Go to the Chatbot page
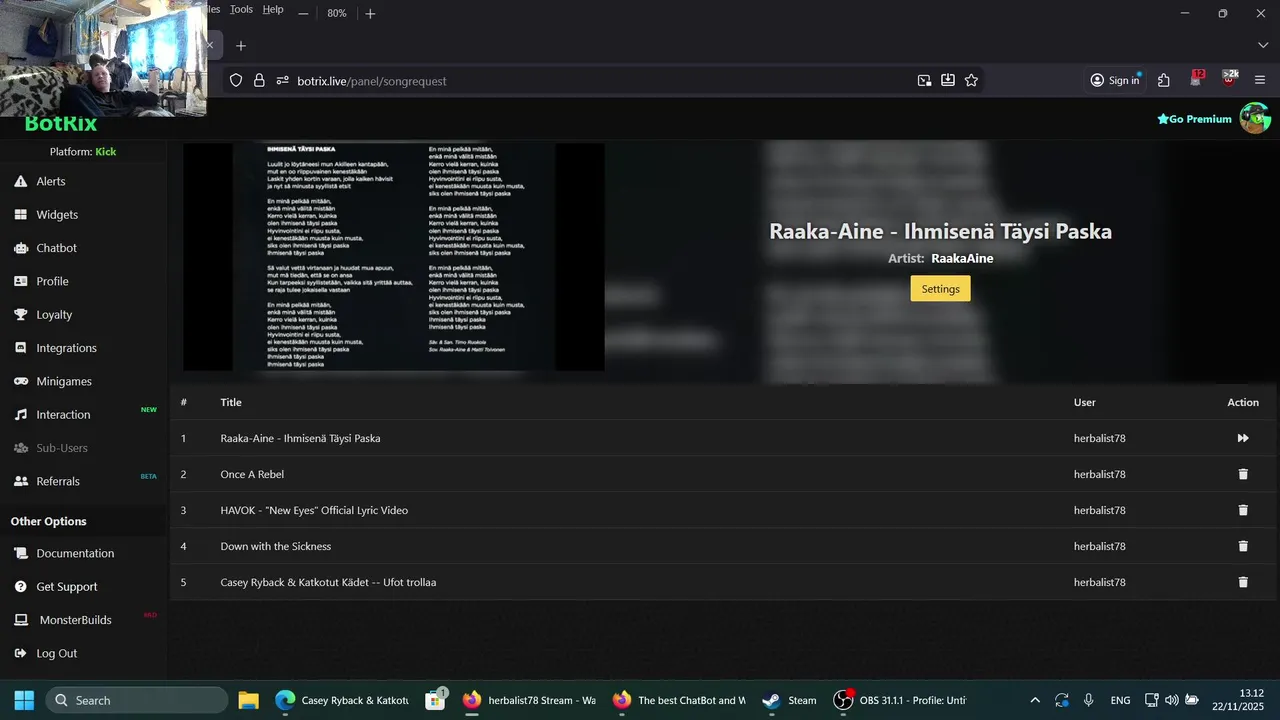The image size is (1280, 720). (56, 248)
